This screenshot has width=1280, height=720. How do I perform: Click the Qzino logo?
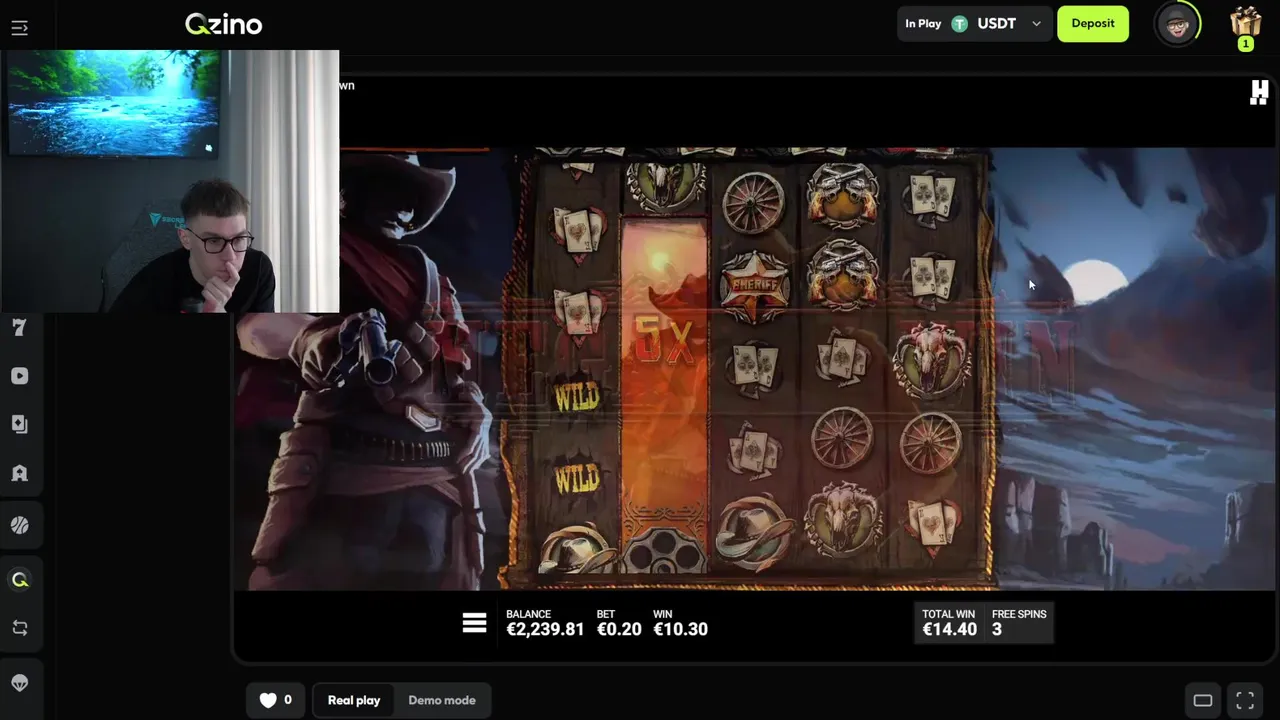[223, 24]
